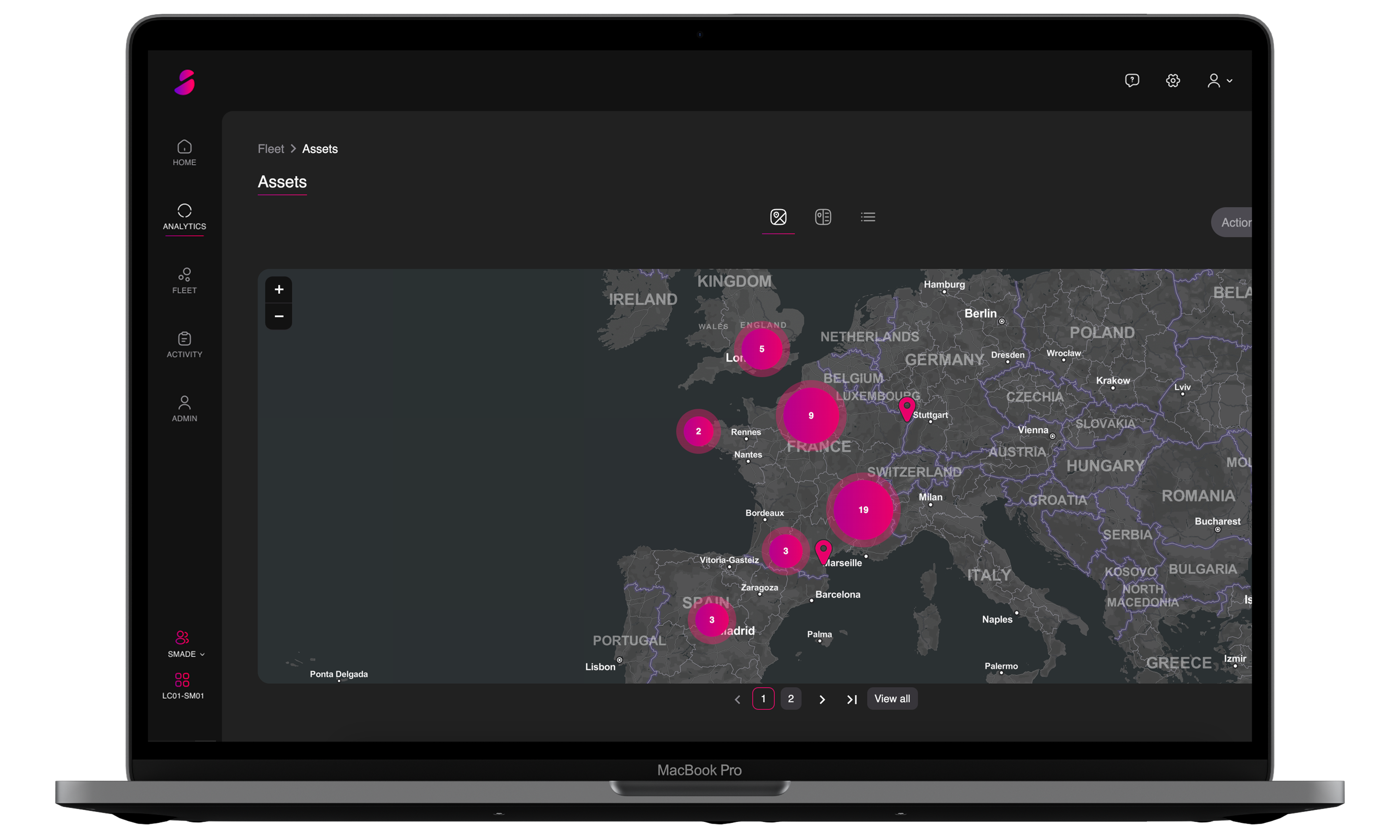Click Berlin label on map
The width and height of the screenshot is (1400, 840).
(x=981, y=313)
